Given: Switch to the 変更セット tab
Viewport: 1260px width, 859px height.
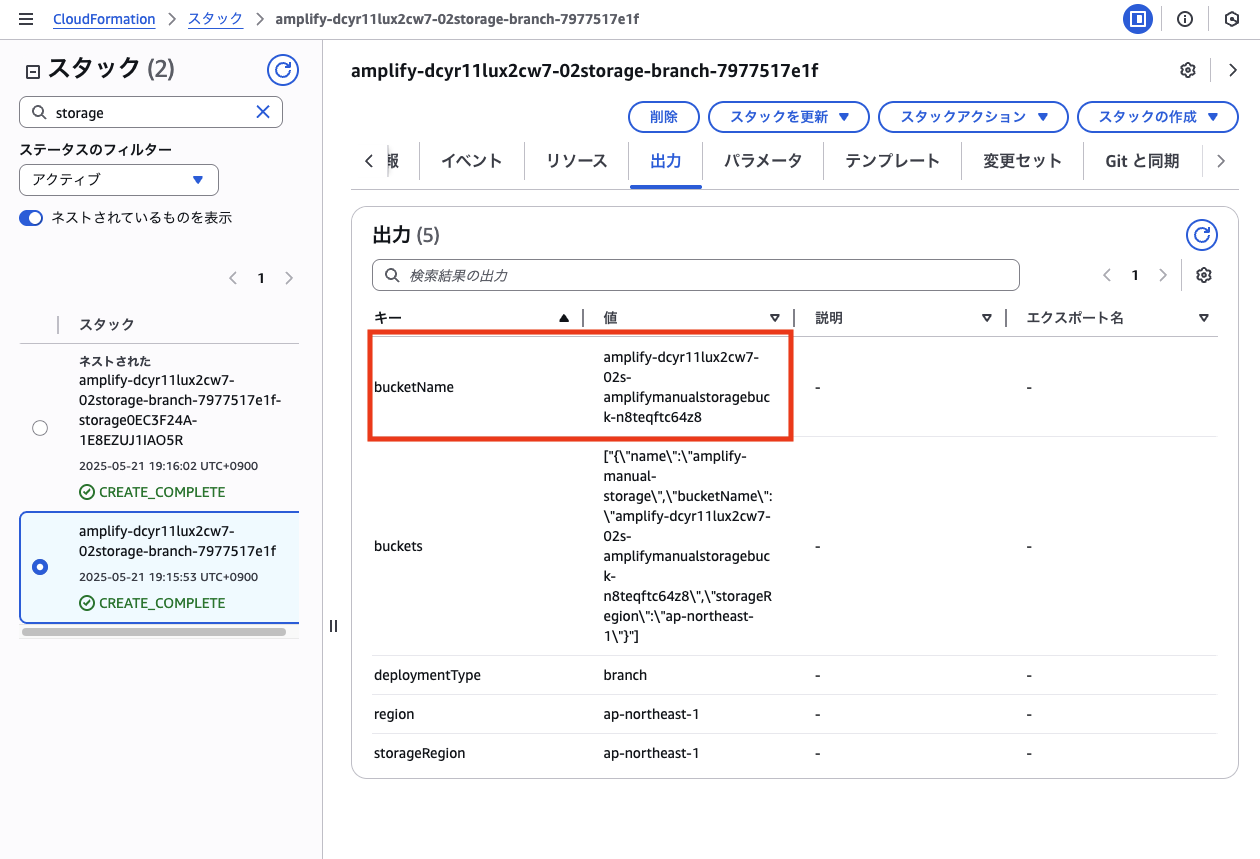Looking at the screenshot, I should [x=1022, y=161].
